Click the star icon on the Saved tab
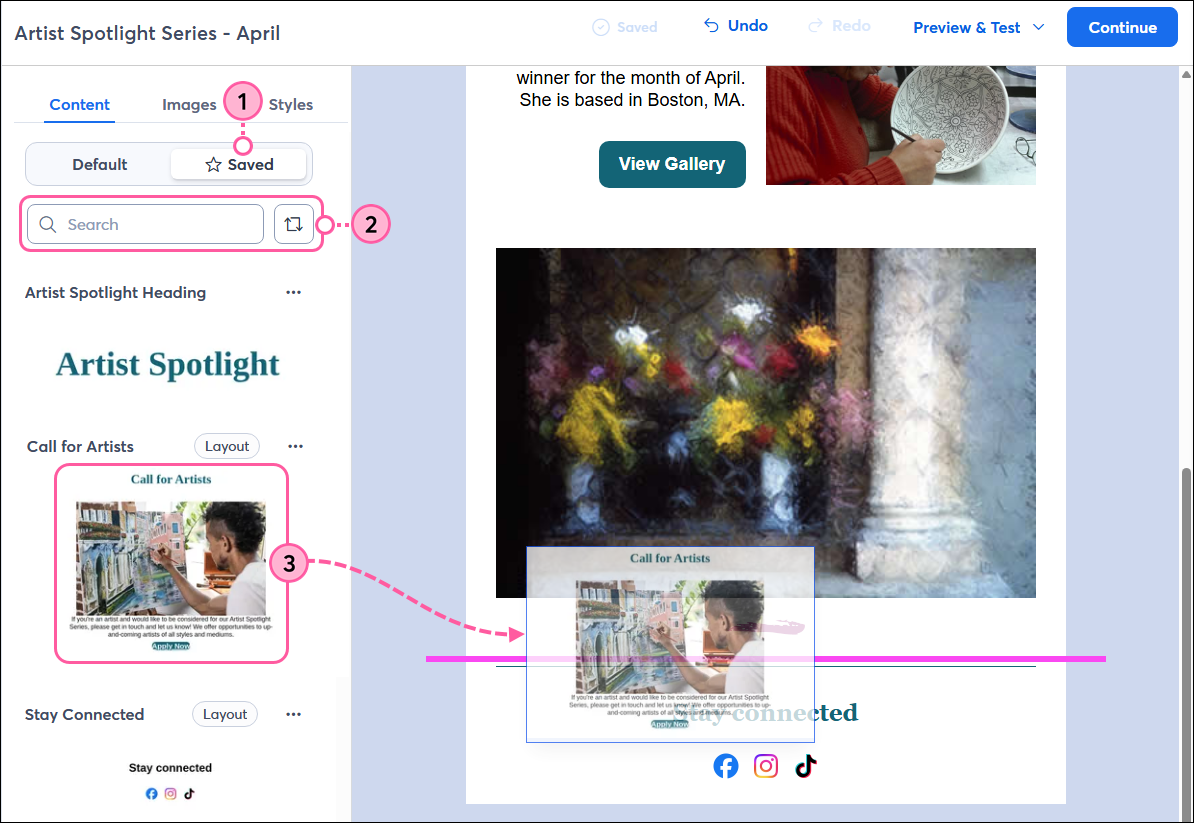Image resolution: width=1194 pixels, height=823 pixels. point(214,164)
